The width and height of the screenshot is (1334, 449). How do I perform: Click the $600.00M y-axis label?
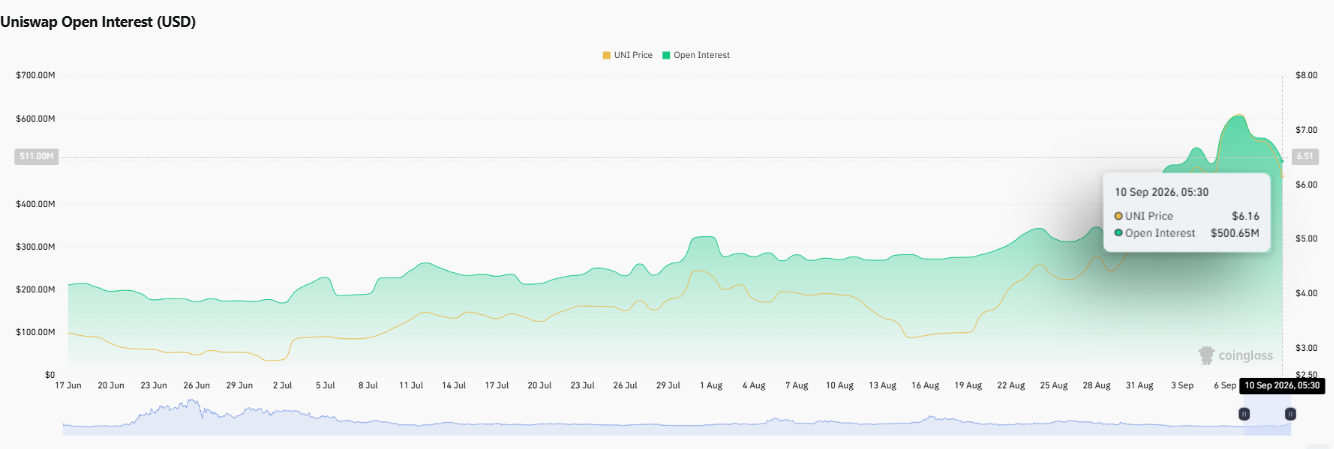pyautogui.click(x=36, y=119)
